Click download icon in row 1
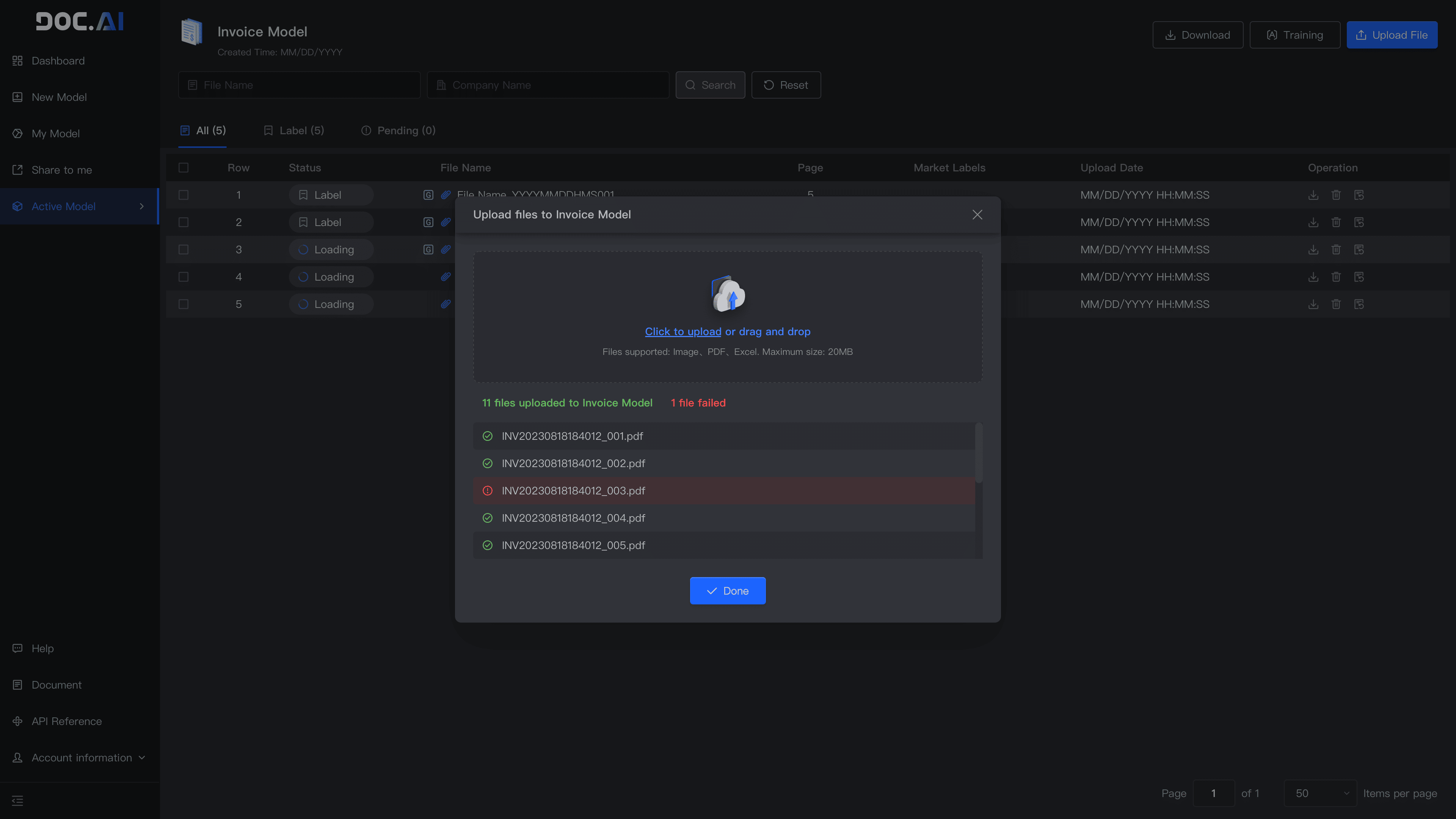The width and height of the screenshot is (1456, 819). click(x=1313, y=195)
